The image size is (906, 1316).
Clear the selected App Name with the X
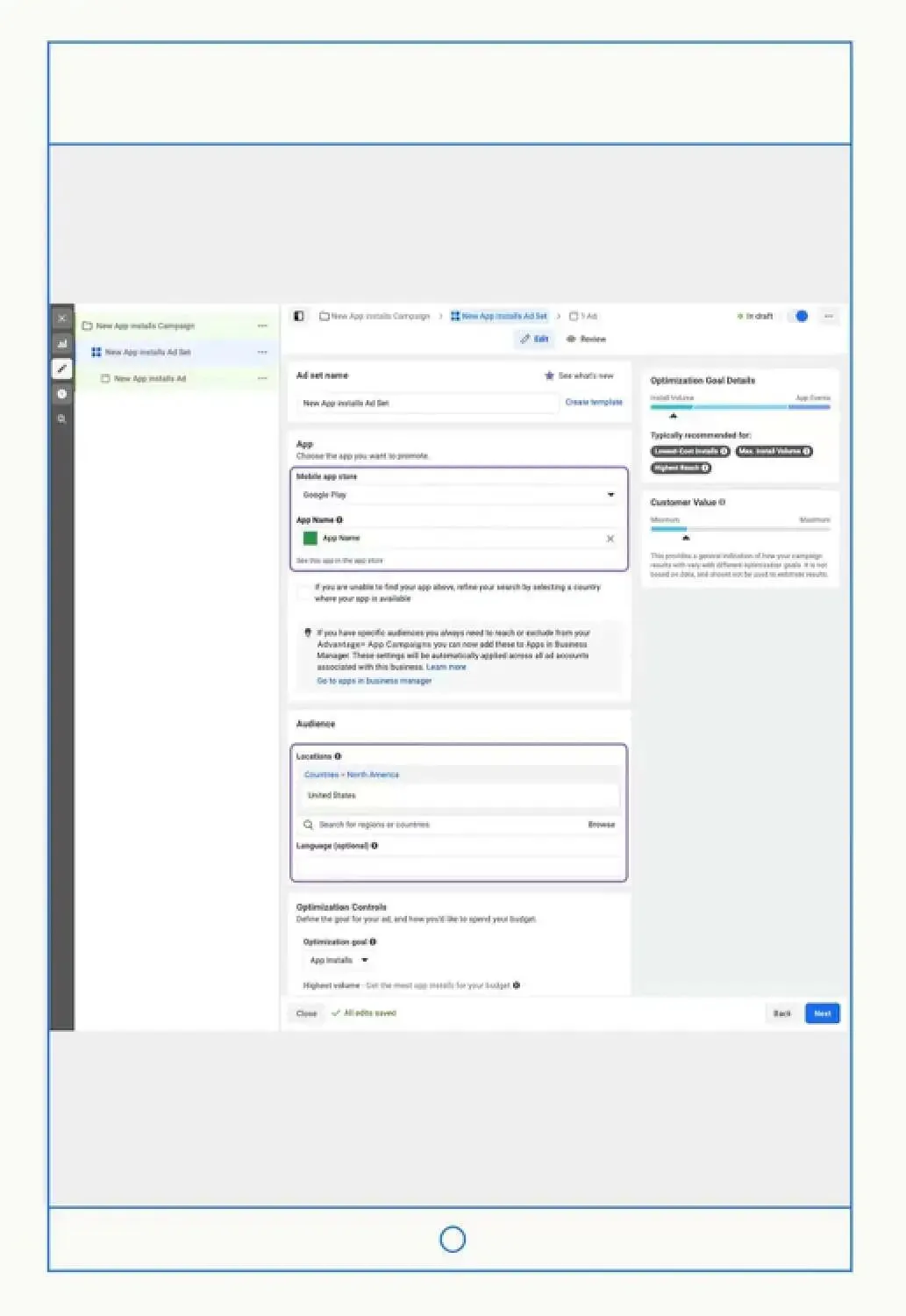point(610,539)
